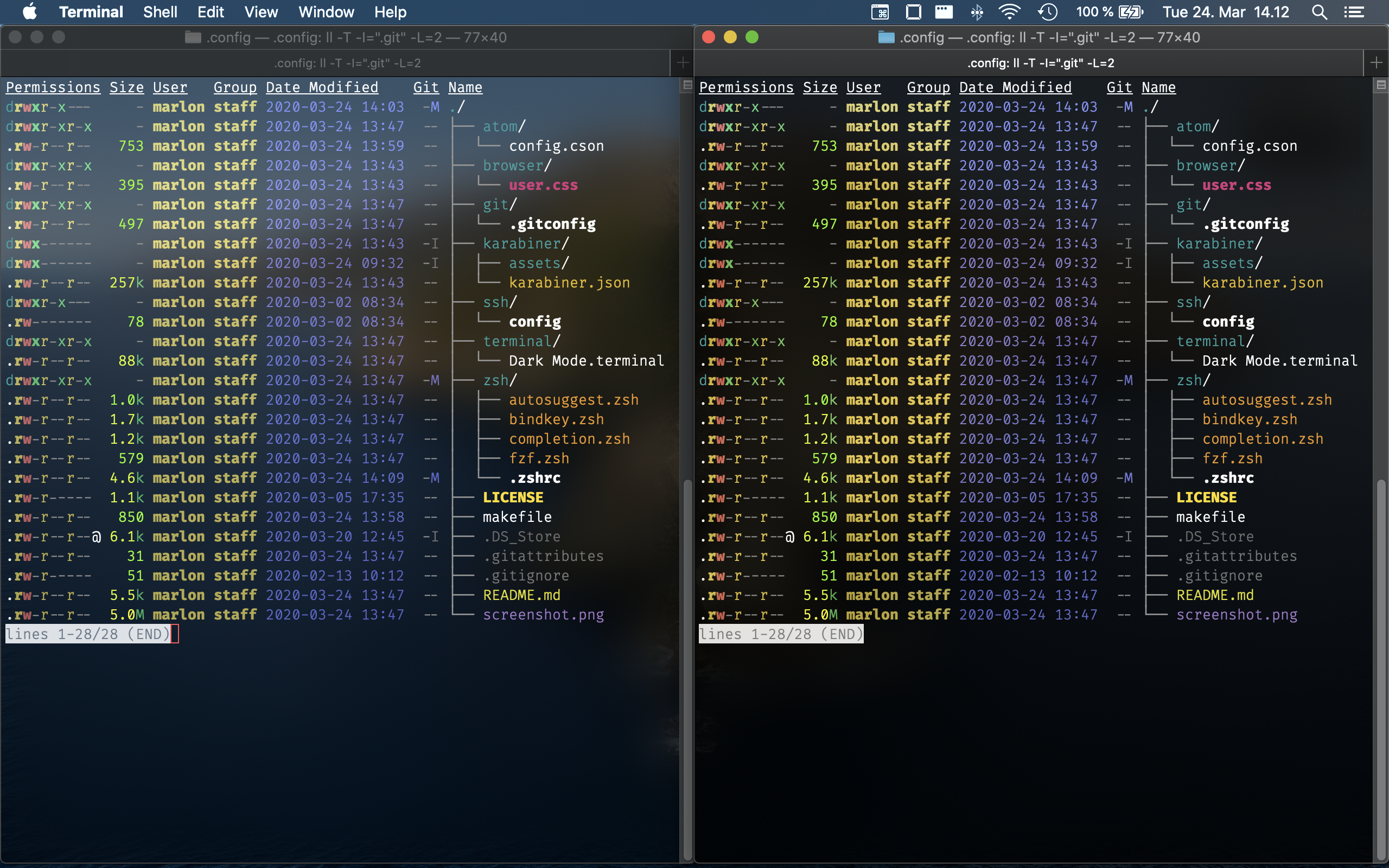This screenshot has width=1389, height=868.
Task: Open the Notification Center list icon
Action: 1354,12
